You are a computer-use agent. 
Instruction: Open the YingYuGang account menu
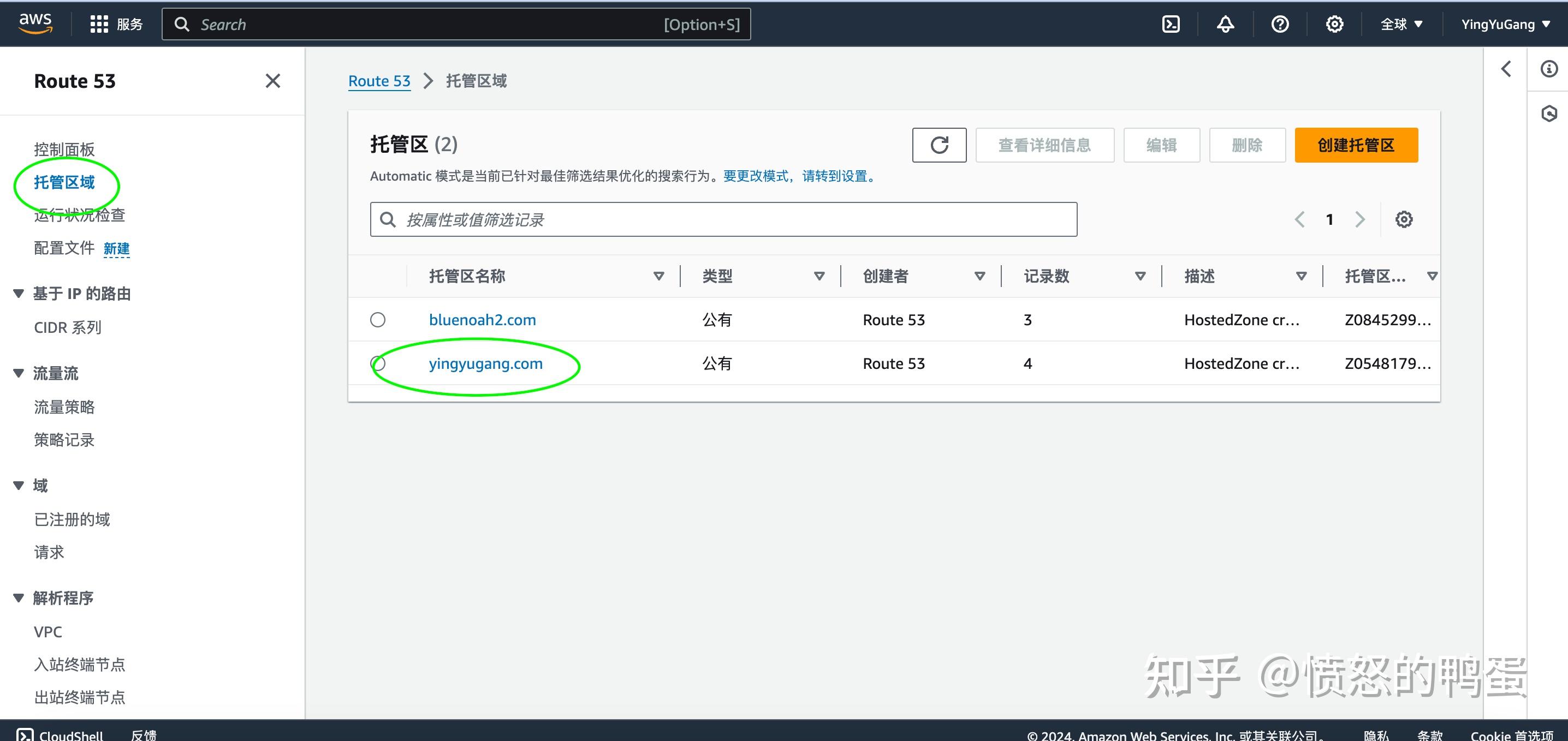(x=1505, y=25)
